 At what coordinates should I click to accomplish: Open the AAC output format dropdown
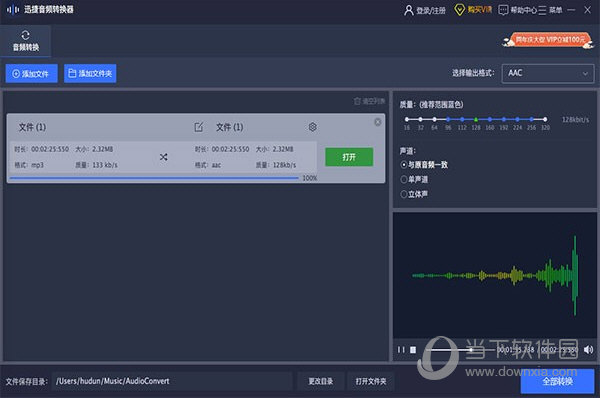point(548,73)
